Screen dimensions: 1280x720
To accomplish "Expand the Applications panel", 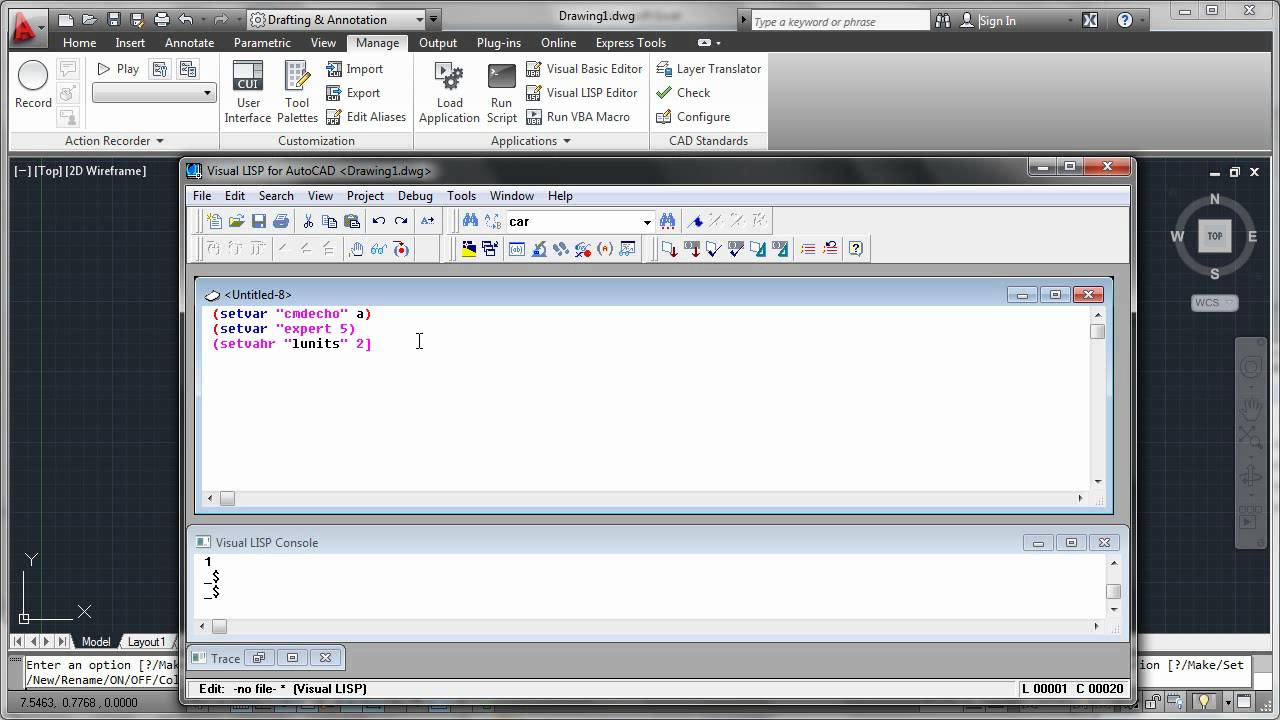I will pos(531,141).
